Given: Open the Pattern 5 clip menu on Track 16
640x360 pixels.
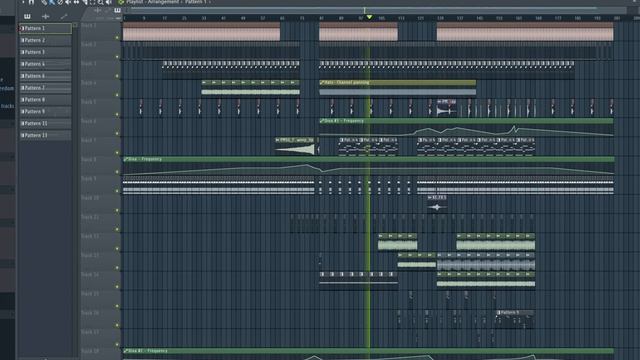Looking at the screenshot, I should tap(499, 313).
